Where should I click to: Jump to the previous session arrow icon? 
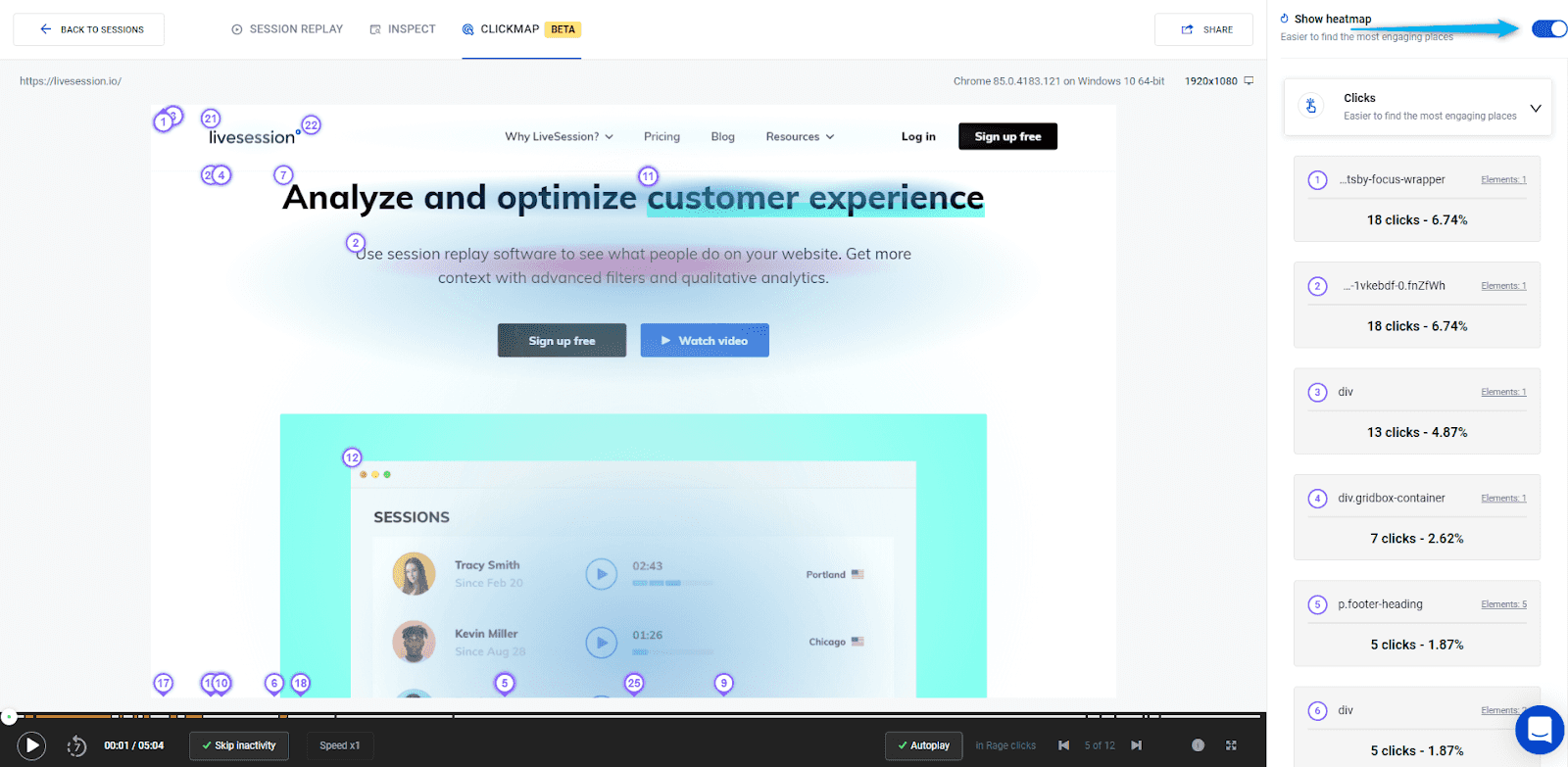[x=1063, y=745]
